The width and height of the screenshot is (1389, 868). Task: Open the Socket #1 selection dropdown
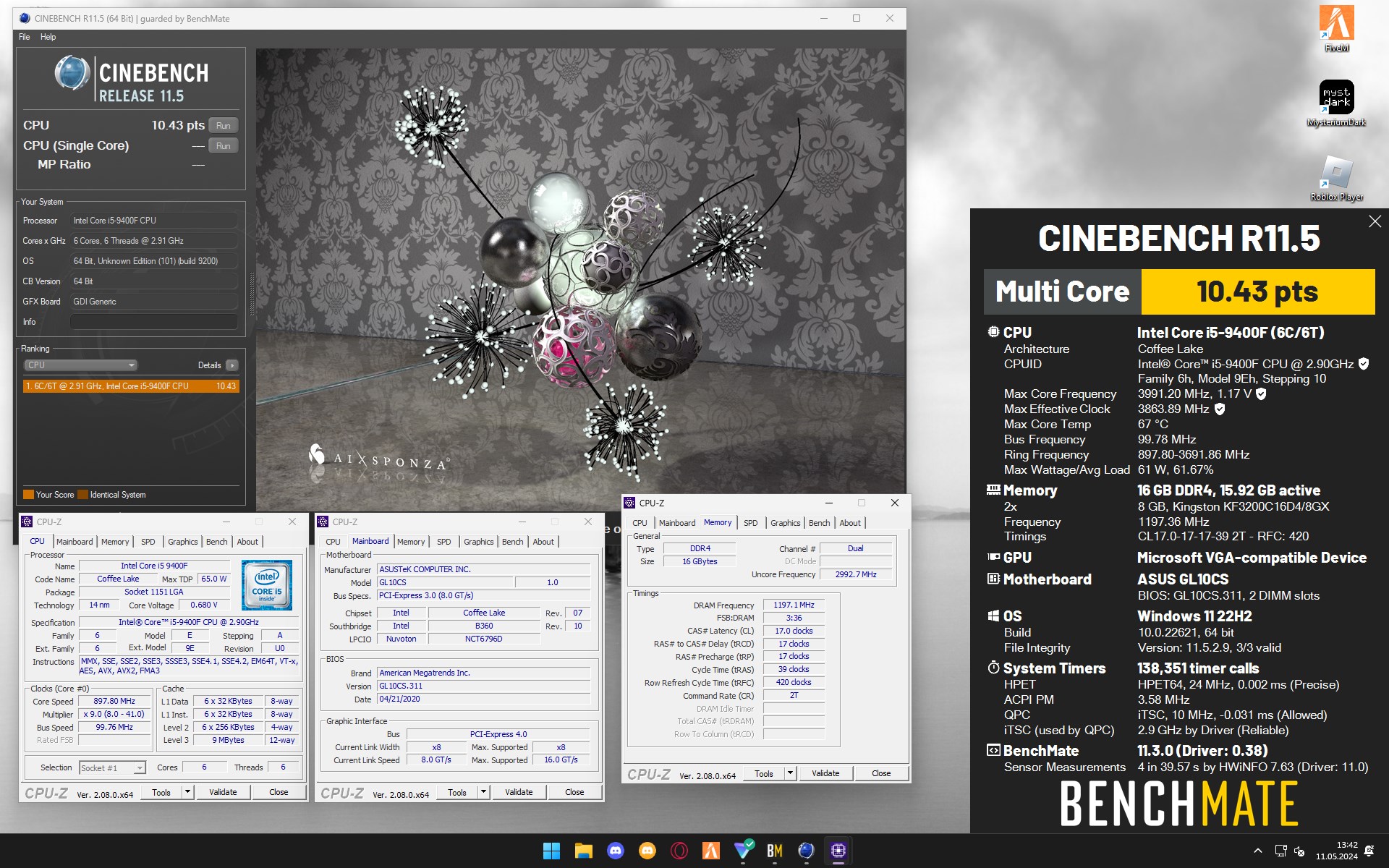(x=112, y=767)
